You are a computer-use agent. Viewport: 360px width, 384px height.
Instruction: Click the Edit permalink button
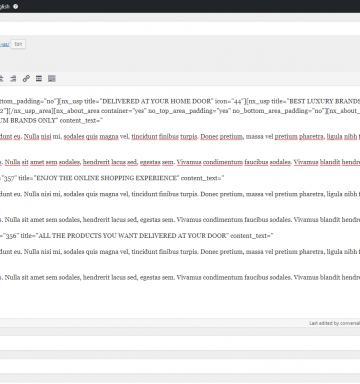tap(18, 44)
